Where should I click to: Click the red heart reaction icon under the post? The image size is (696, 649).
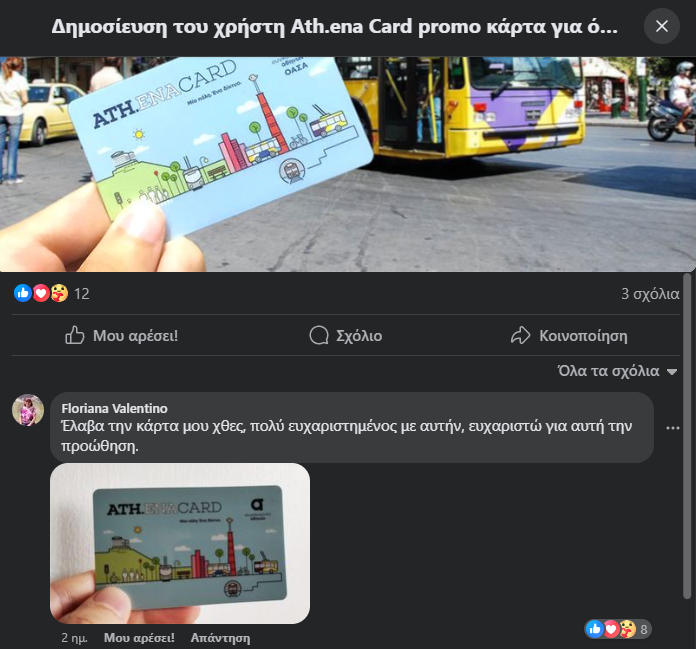(x=41, y=293)
